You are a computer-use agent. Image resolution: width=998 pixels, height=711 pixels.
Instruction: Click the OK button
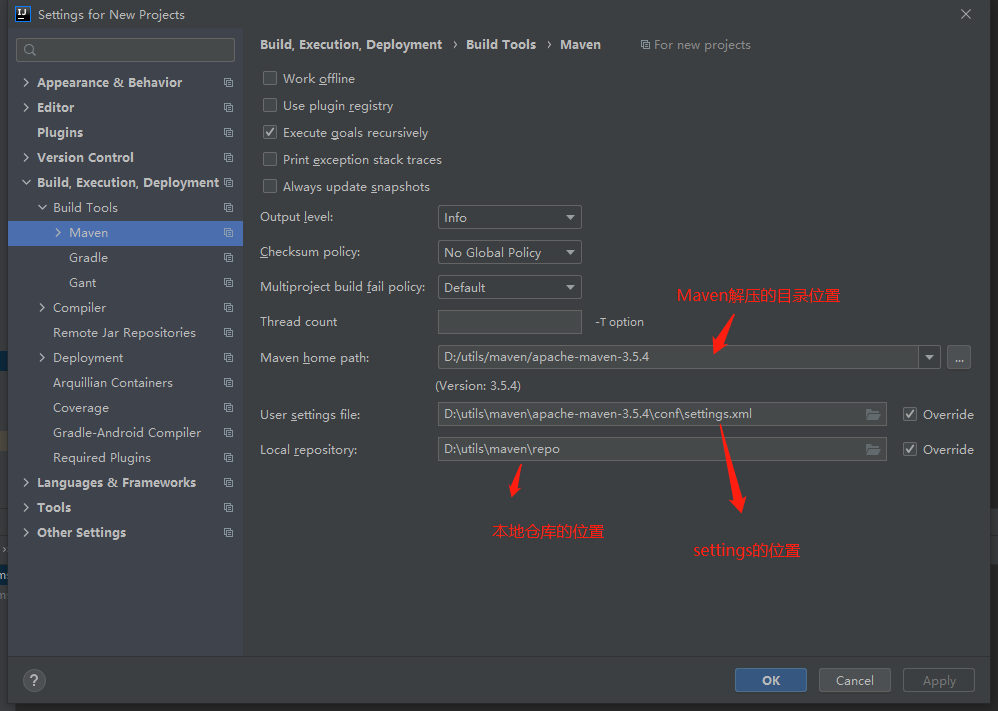[x=771, y=680]
